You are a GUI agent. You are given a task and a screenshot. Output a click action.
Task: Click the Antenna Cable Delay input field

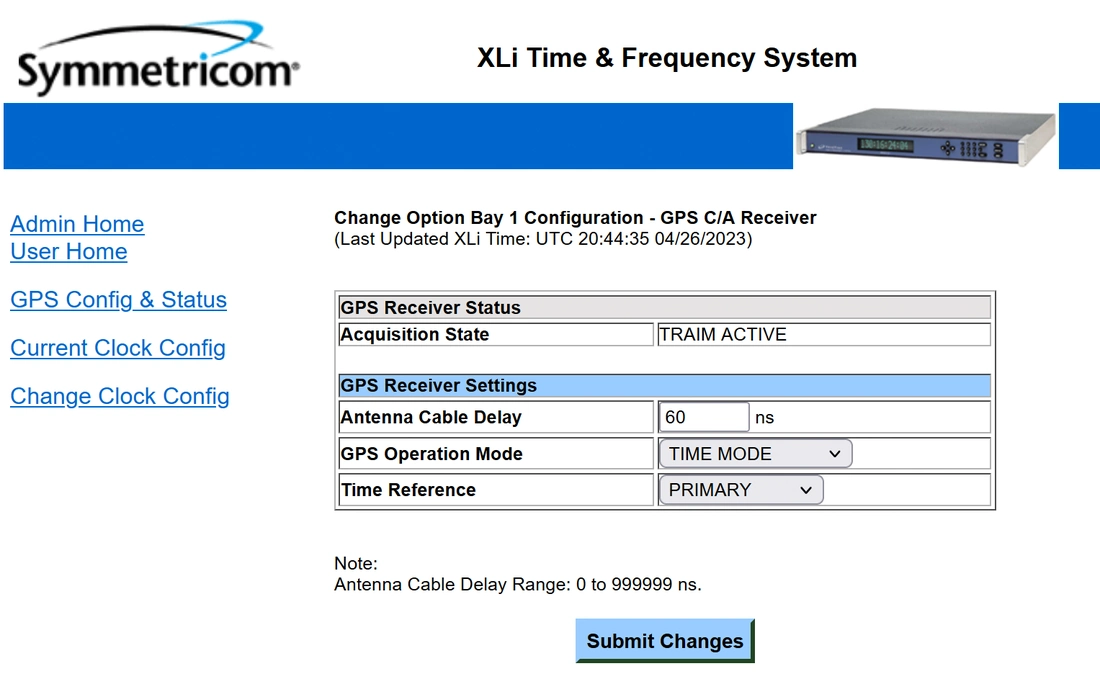click(x=704, y=417)
